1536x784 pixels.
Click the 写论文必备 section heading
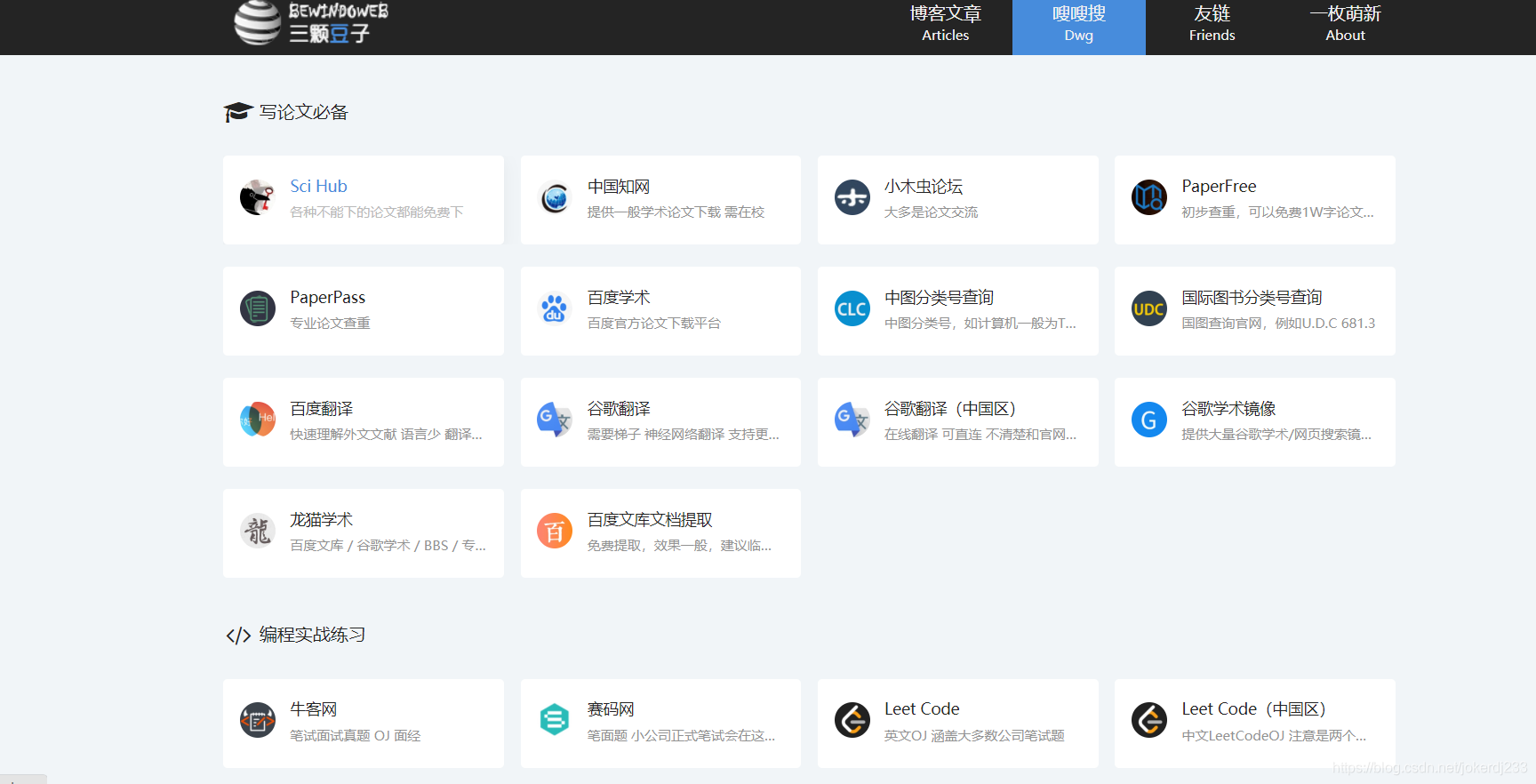coord(304,113)
